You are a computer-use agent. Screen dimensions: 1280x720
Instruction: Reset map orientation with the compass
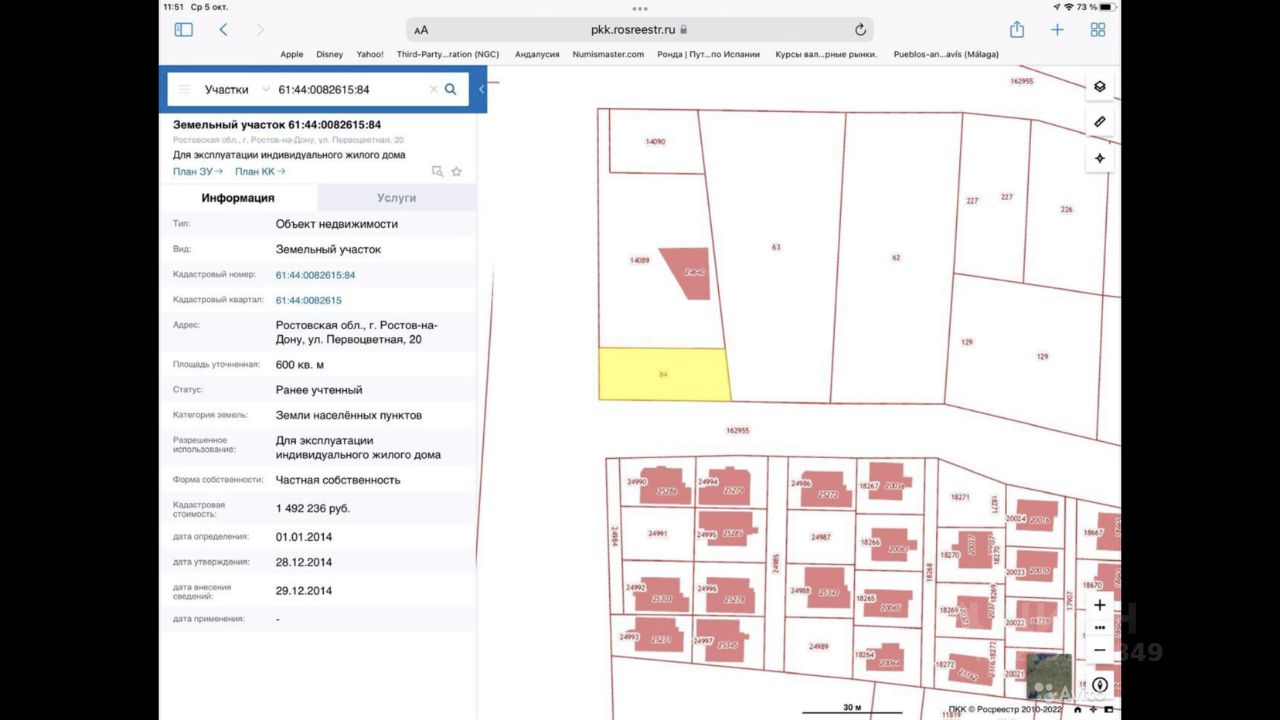click(1100, 685)
